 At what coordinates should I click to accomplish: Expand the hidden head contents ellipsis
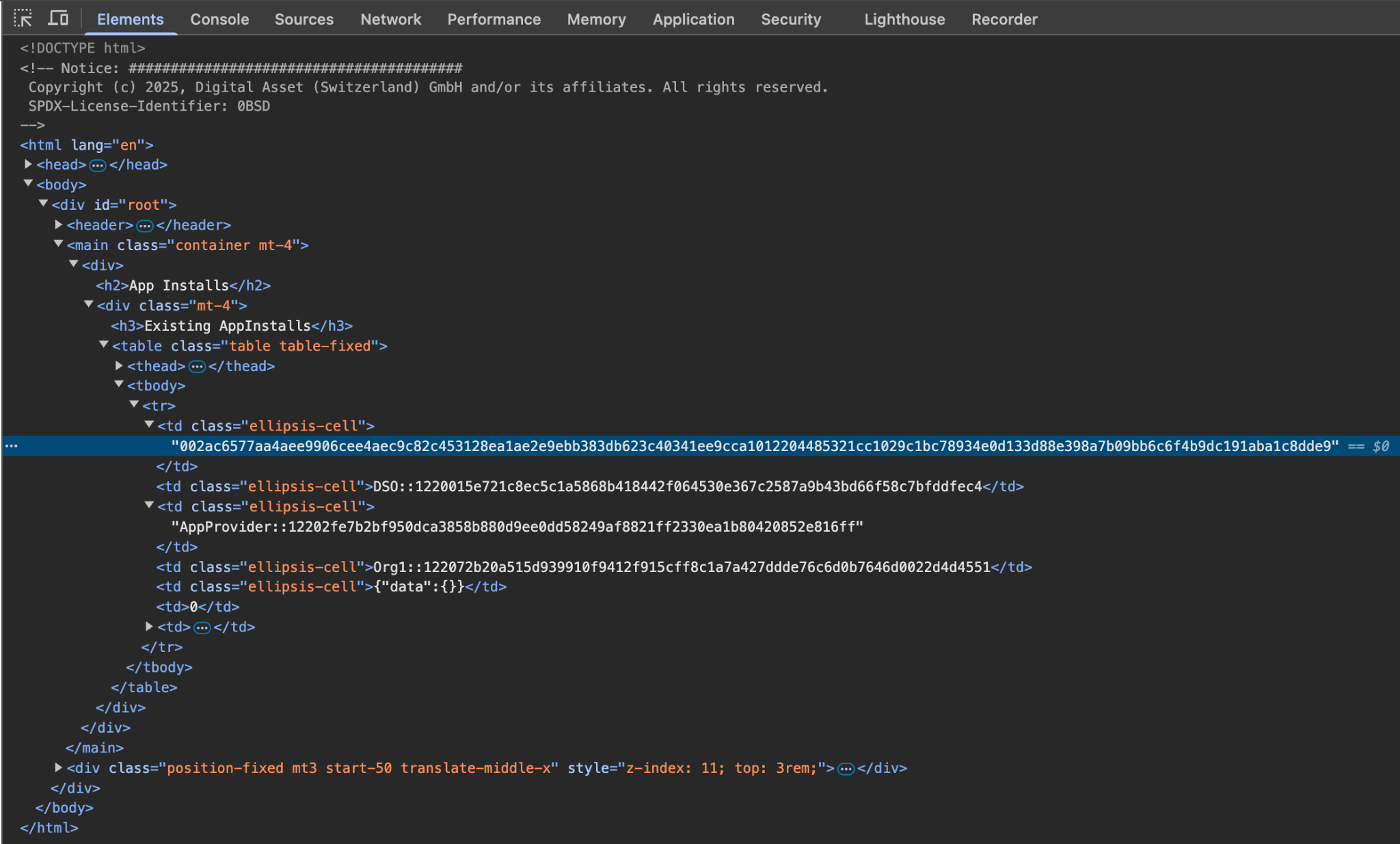point(98,165)
